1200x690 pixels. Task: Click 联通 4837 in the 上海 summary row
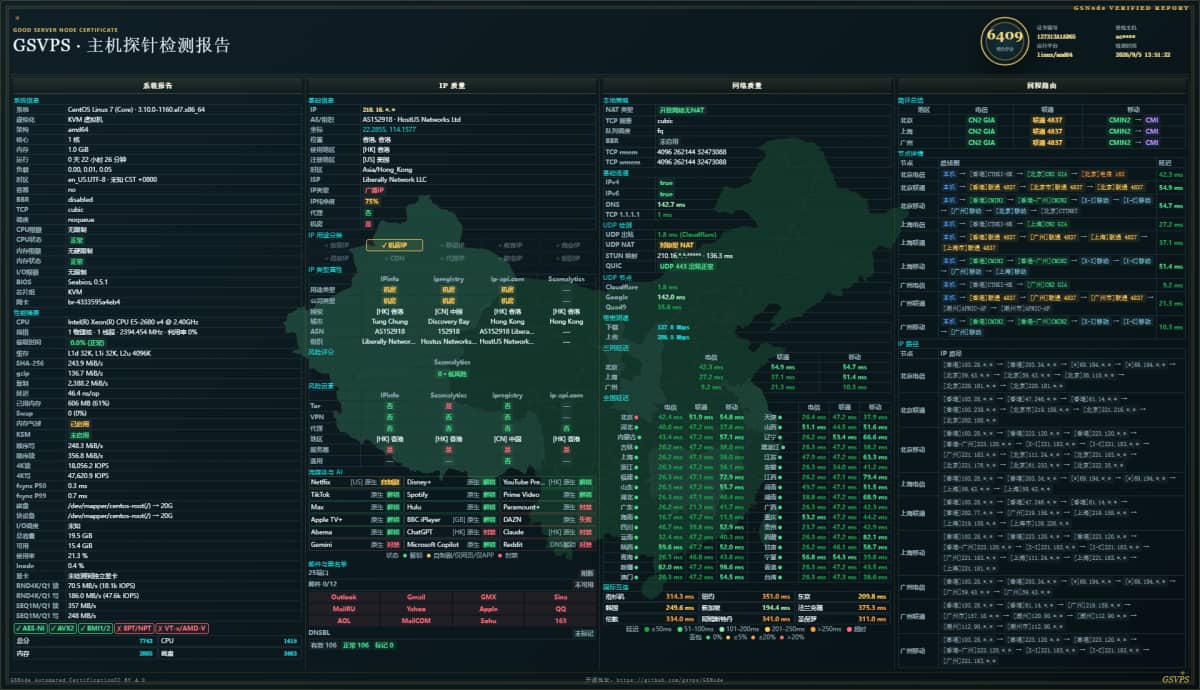(x=1047, y=130)
